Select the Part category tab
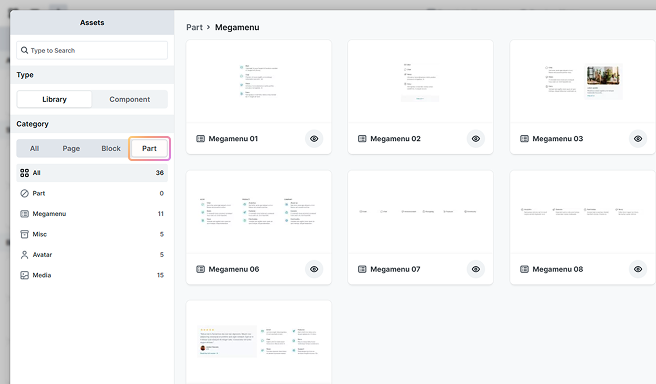656x384 pixels. 149,148
